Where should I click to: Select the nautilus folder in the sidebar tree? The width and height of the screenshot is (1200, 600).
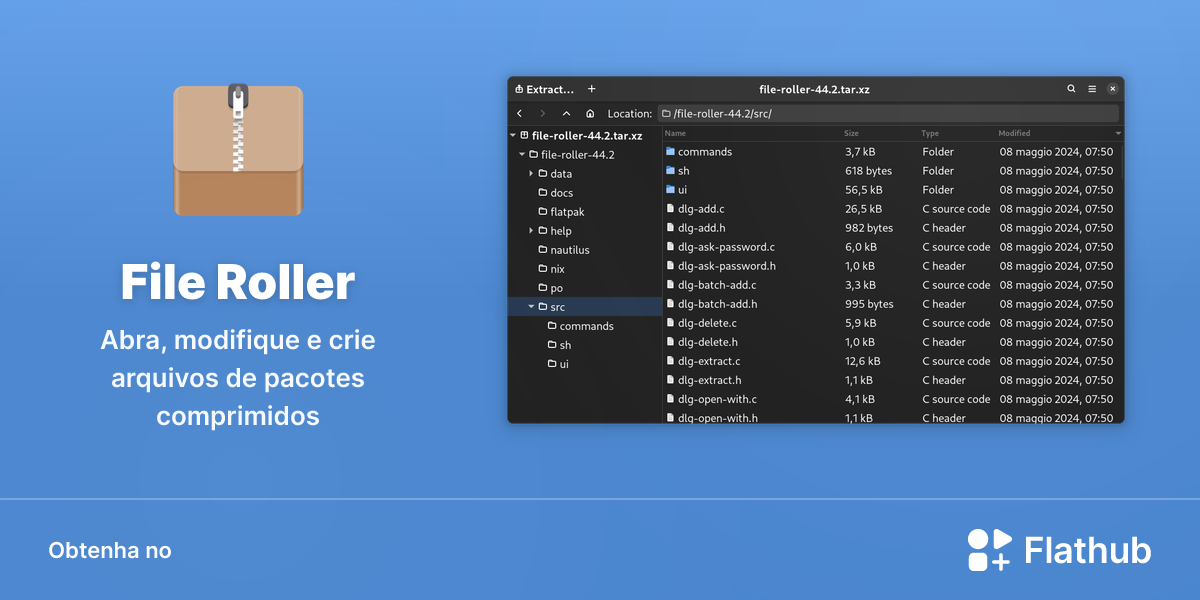(564, 250)
